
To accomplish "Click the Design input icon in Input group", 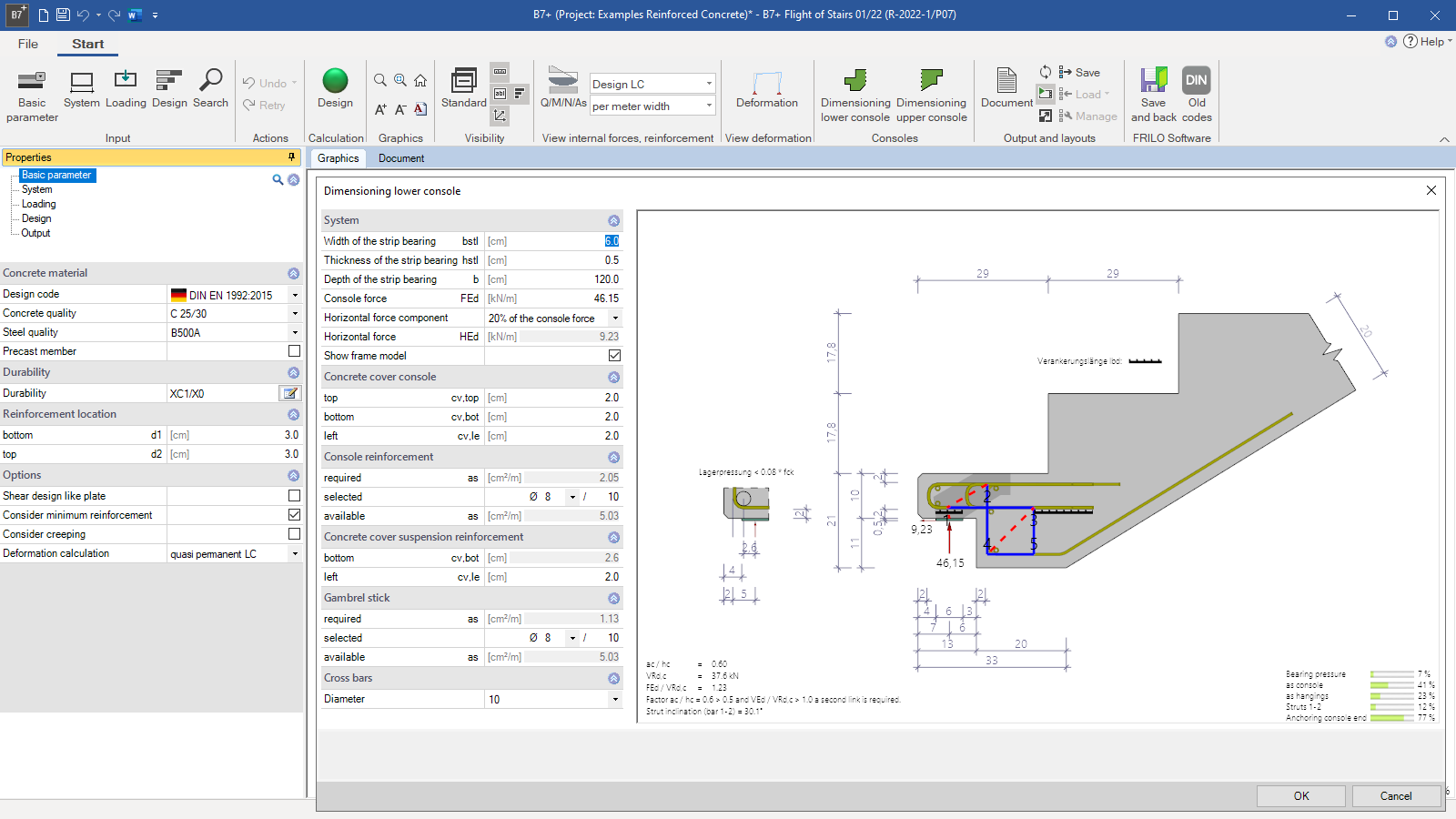I will click(169, 90).
